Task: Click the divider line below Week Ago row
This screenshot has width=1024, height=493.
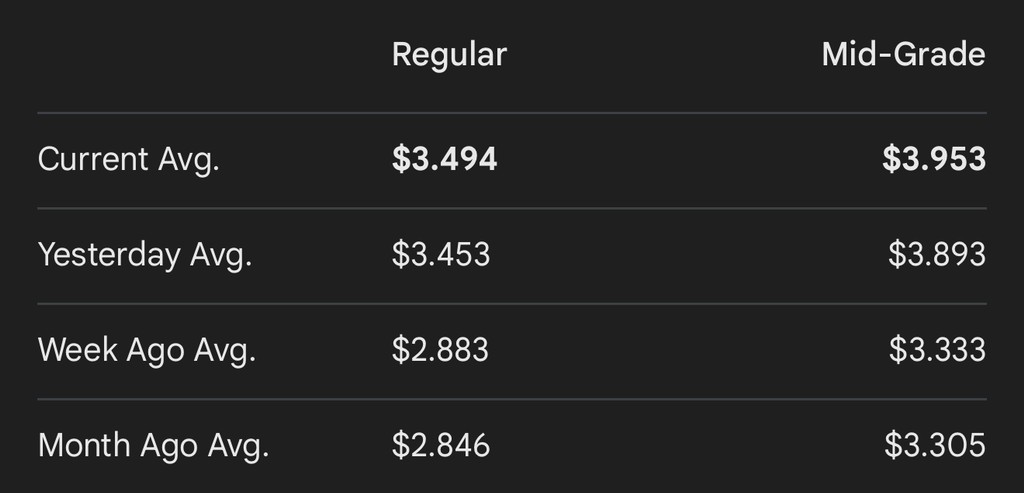Action: 512,399
